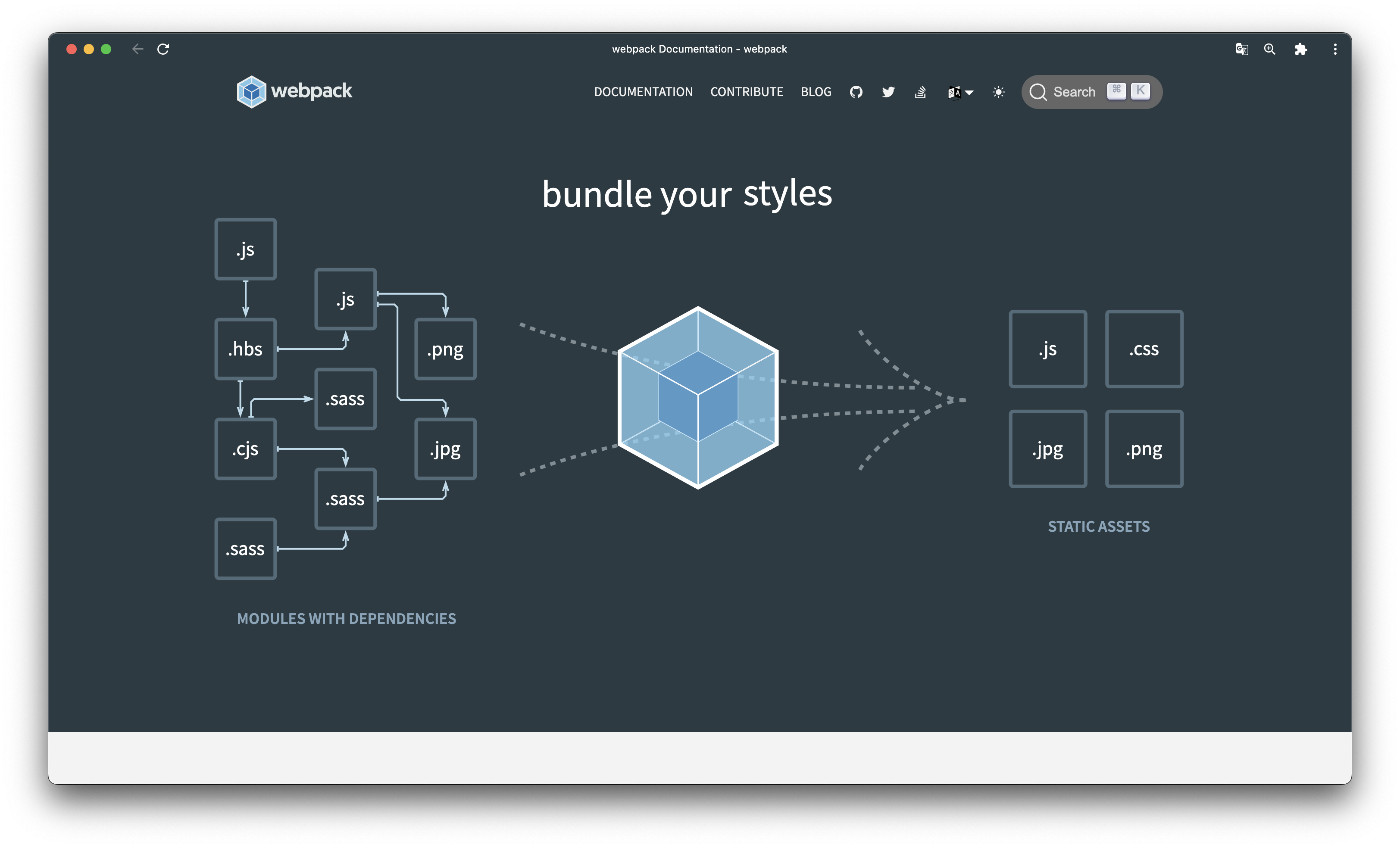Click the STATIC ASSETS label

(x=1099, y=527)
